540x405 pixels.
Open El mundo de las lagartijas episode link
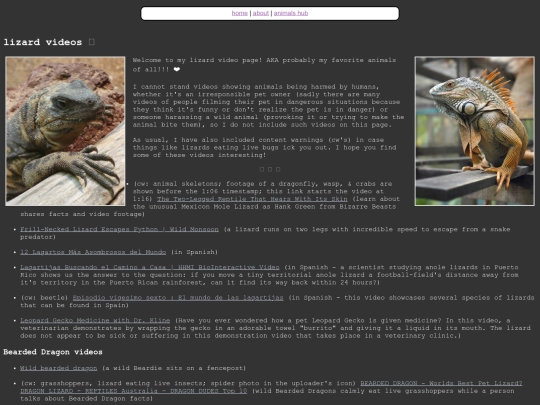[x=178, y=298]
